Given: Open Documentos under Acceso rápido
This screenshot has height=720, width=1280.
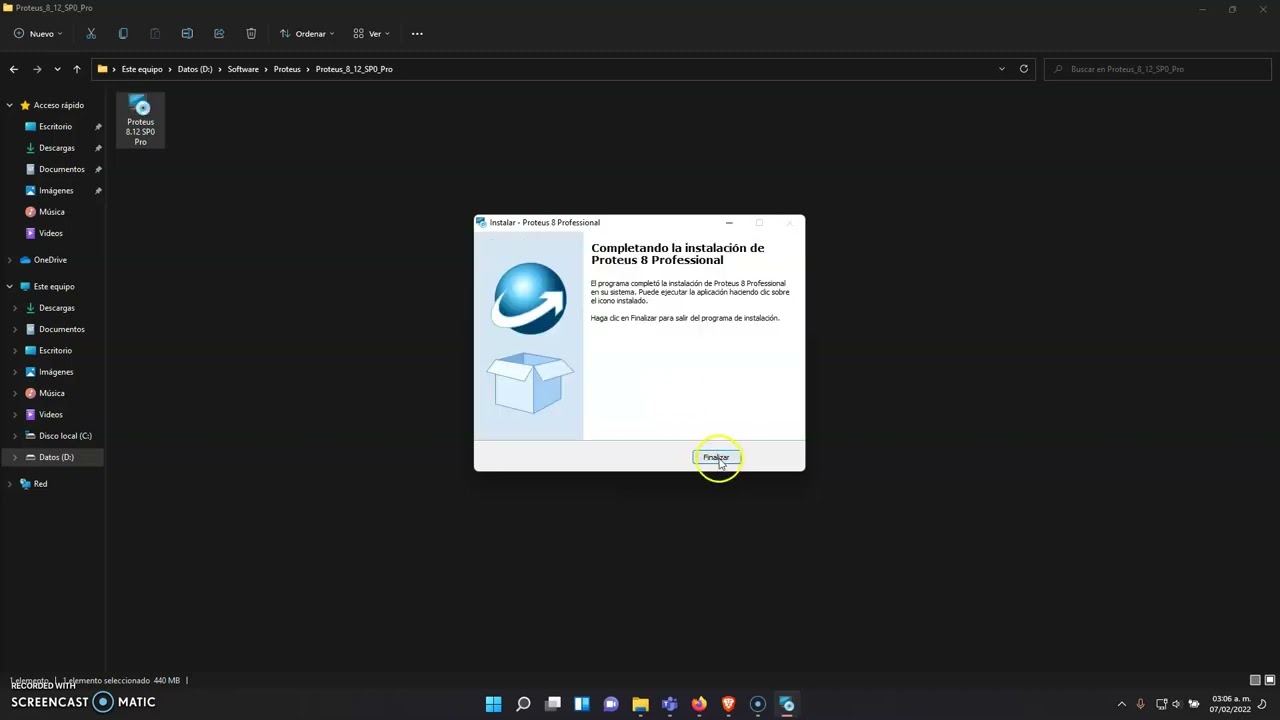Looking at the screenshot, I should [x=61, y=169].
